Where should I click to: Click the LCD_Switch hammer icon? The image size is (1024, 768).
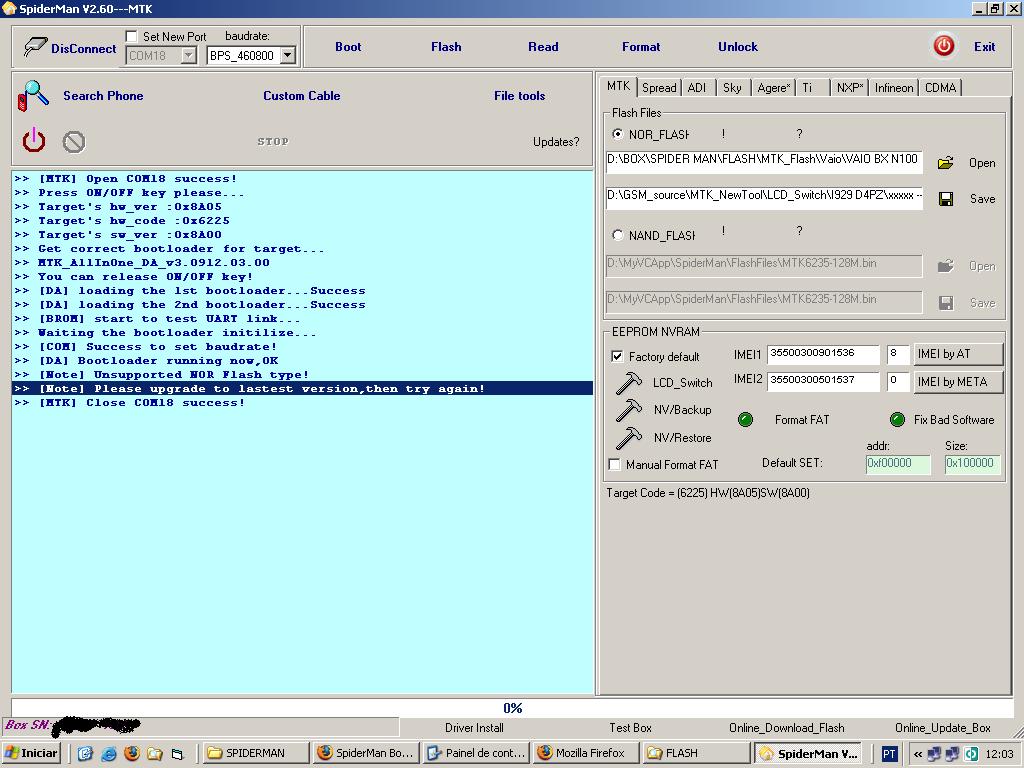pos(629,383)
